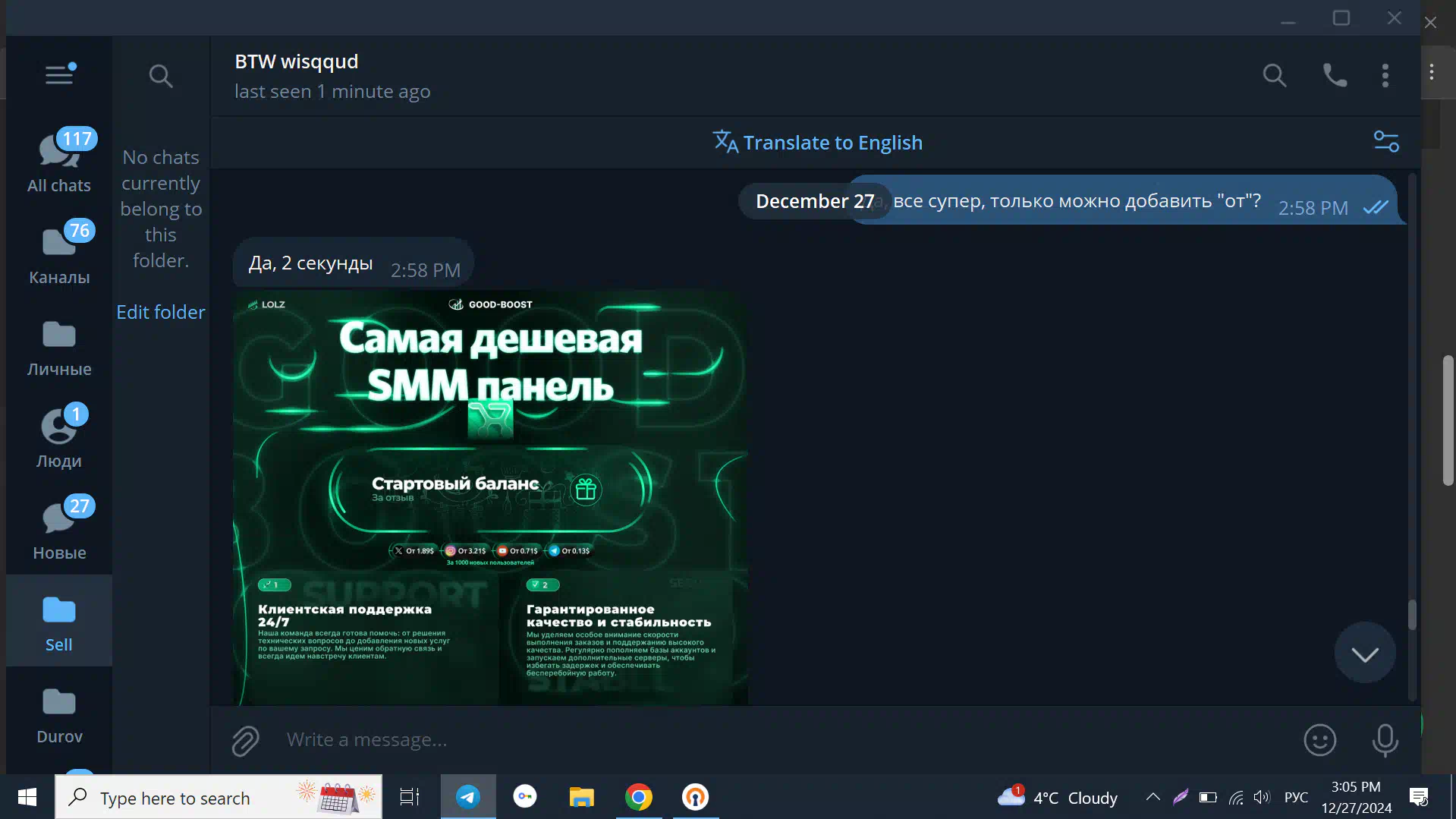Click the chat list search icon
1456x819 pixels.
pos(161,76)
